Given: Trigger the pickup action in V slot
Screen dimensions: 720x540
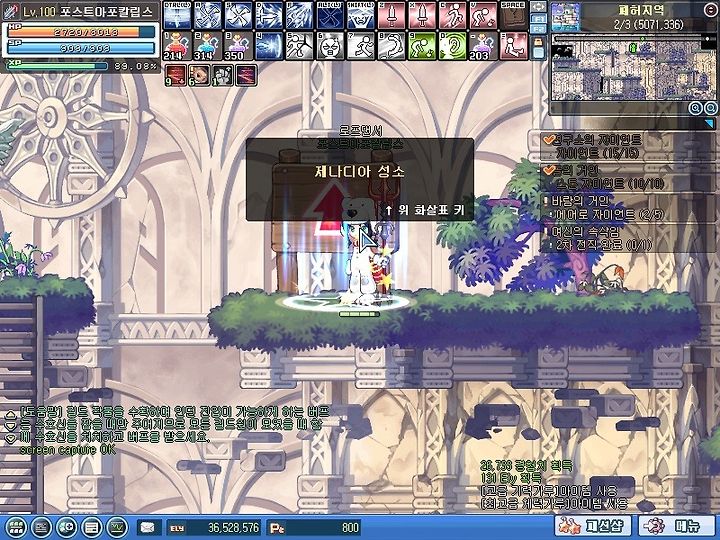Looking at the screenshot, I should [x=483, y=15].
